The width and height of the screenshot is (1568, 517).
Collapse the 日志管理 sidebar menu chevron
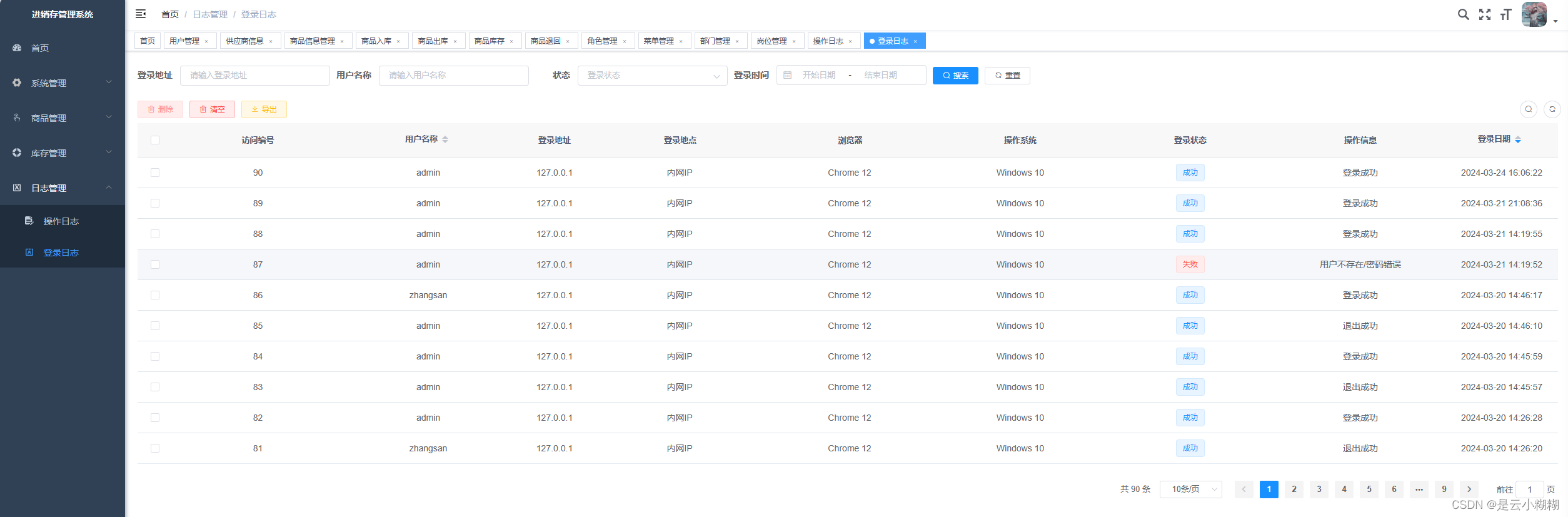pos(109,187)
